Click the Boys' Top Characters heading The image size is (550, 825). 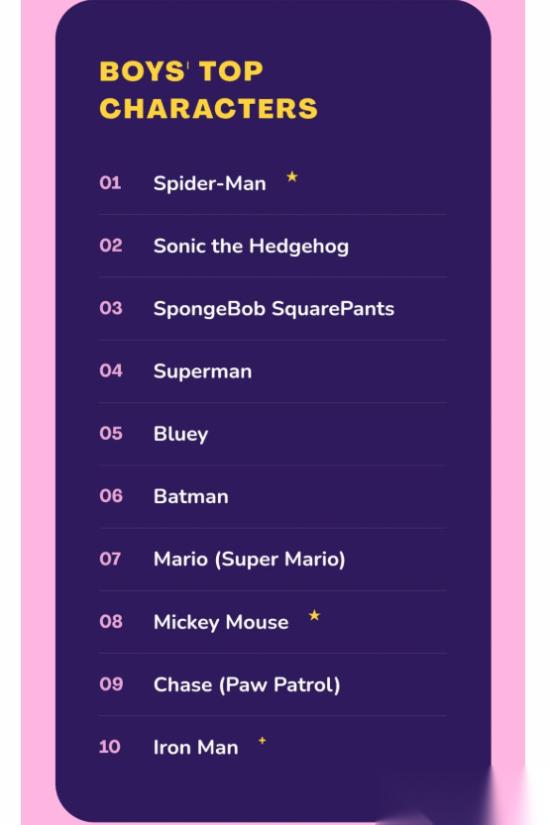(x=208, y=90)
